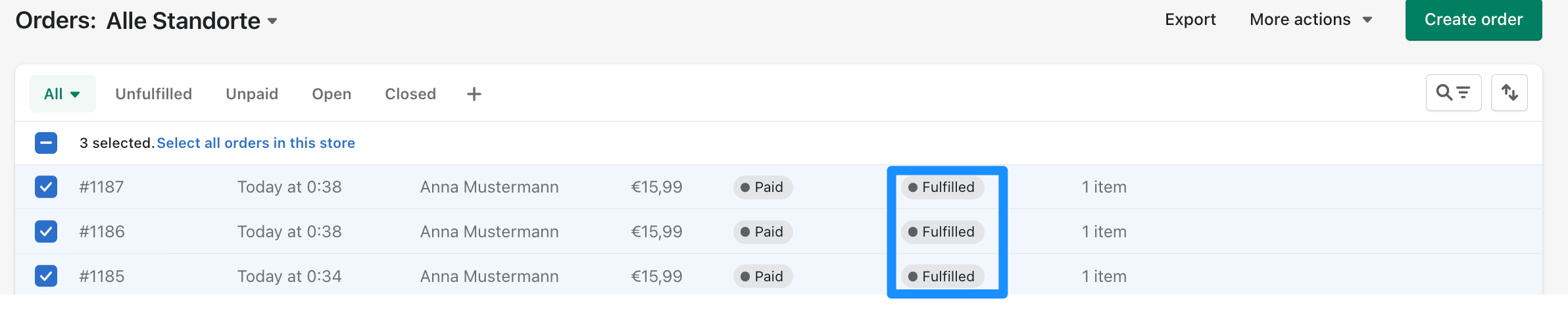Viewport: 1568px width, 326px height.
Task: Click the Paid badge on order #1187
Action: point(763,187)
